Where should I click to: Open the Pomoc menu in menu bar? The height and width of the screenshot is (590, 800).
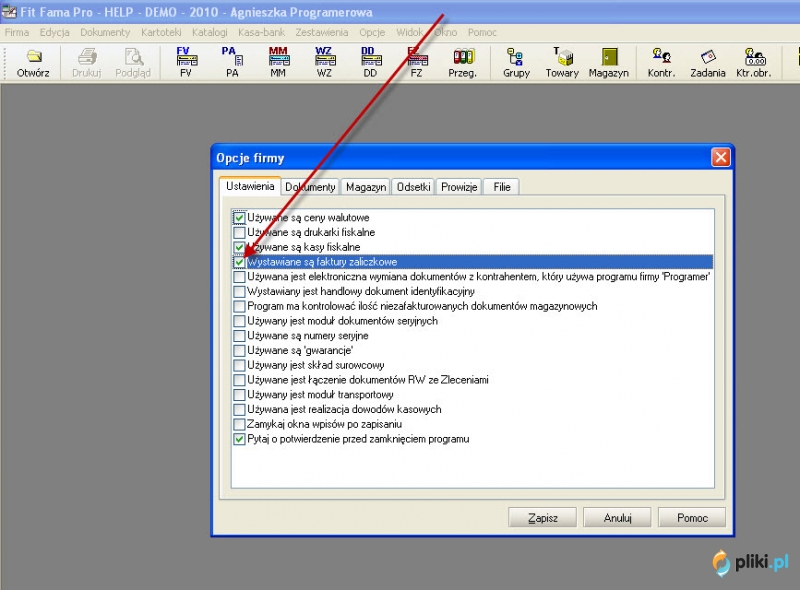(x=482, y=33)
